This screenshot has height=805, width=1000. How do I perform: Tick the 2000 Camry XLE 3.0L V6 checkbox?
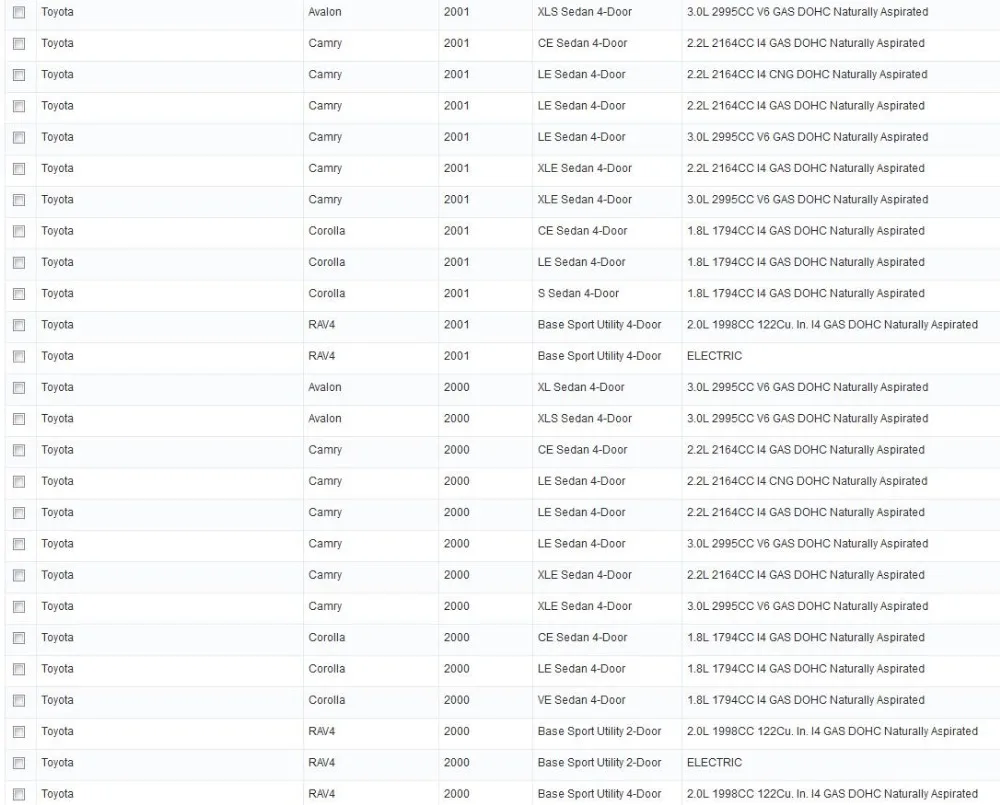point(19,606)
